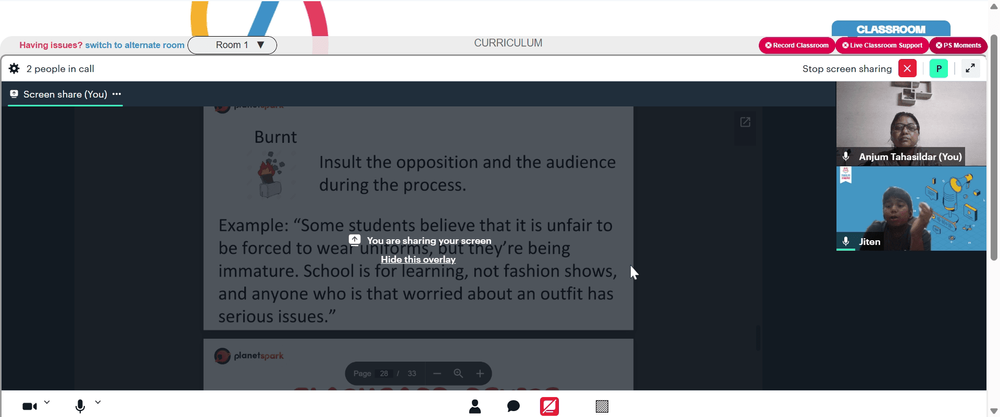Click 'Having issues?' text
Screen dimensions: 1000x417
coord(51,45)
